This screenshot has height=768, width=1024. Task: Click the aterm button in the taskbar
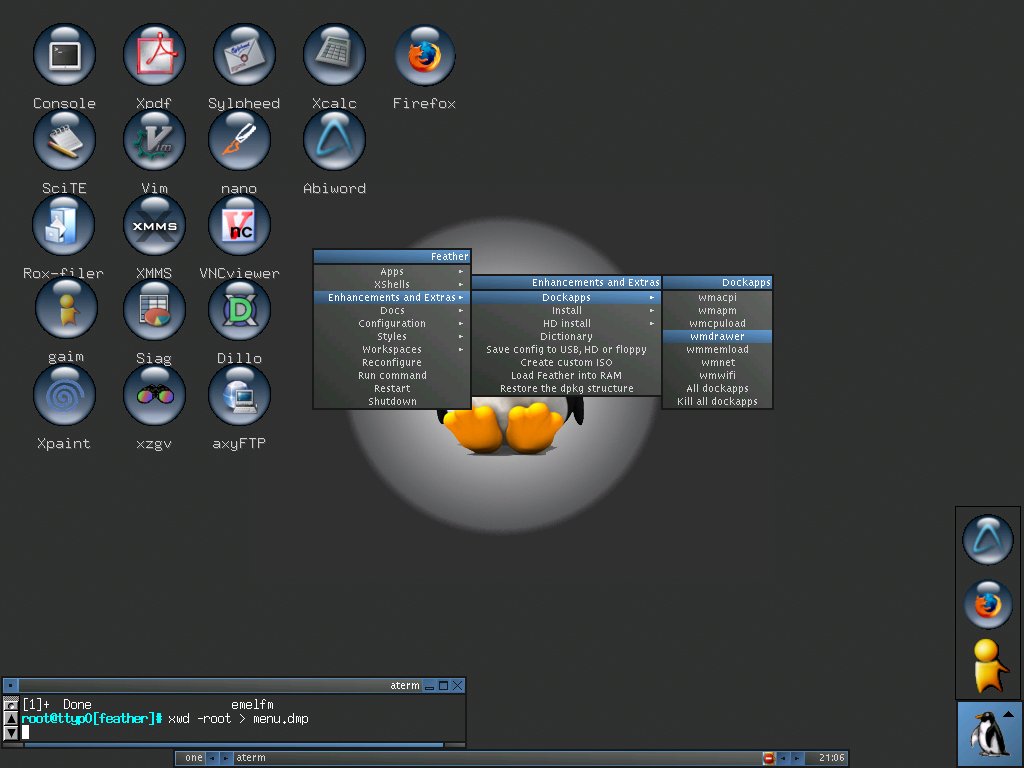point(496,758)
